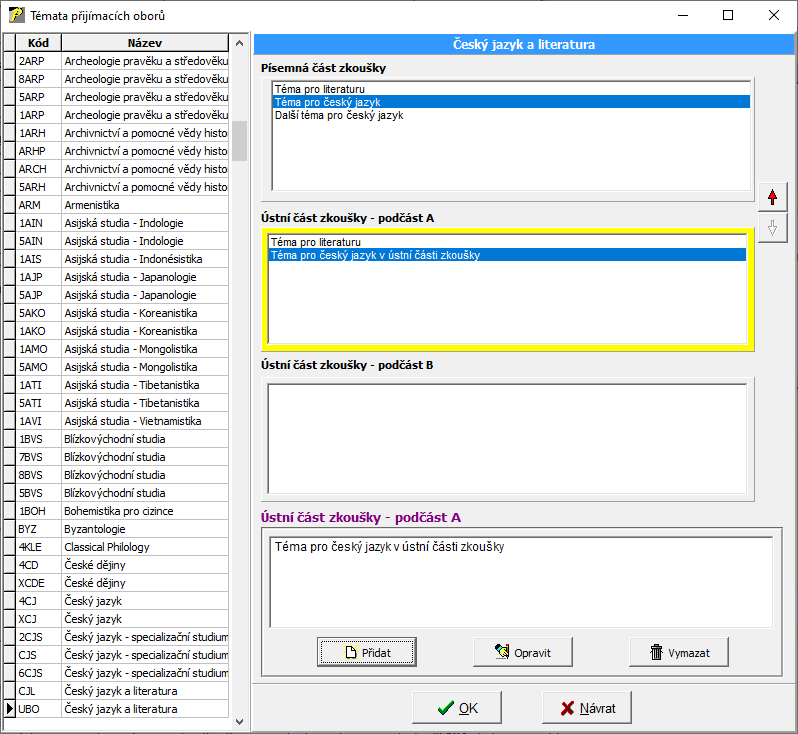The height and width of the screenshot is (734, 798).
Task: Click the Přidat button to add topic
Action: (367, 652)
